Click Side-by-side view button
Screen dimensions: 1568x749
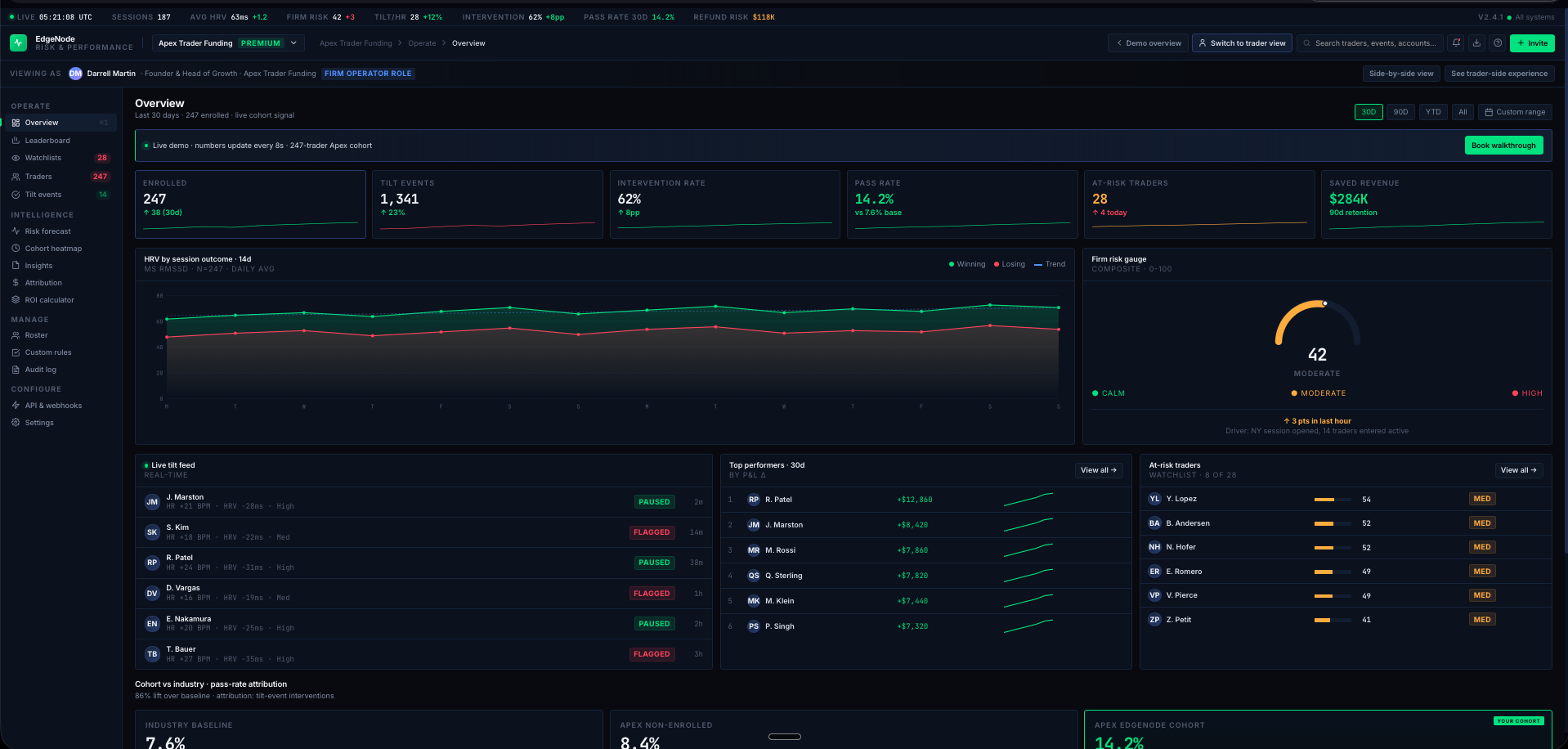(1401, 74)
